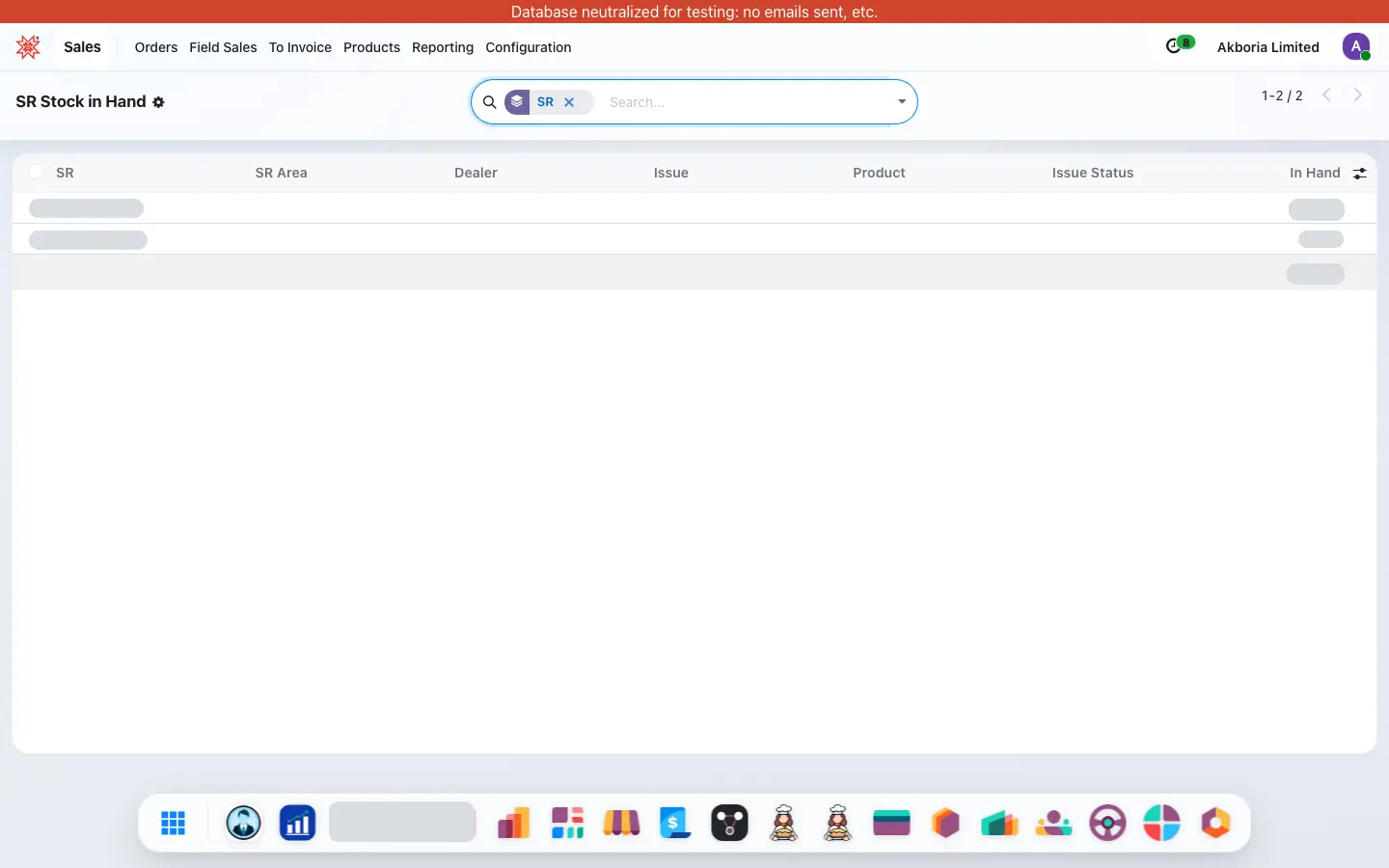1389x868 pixels.
Task: Open the purple and teal card dock icon
Action: 892,824
